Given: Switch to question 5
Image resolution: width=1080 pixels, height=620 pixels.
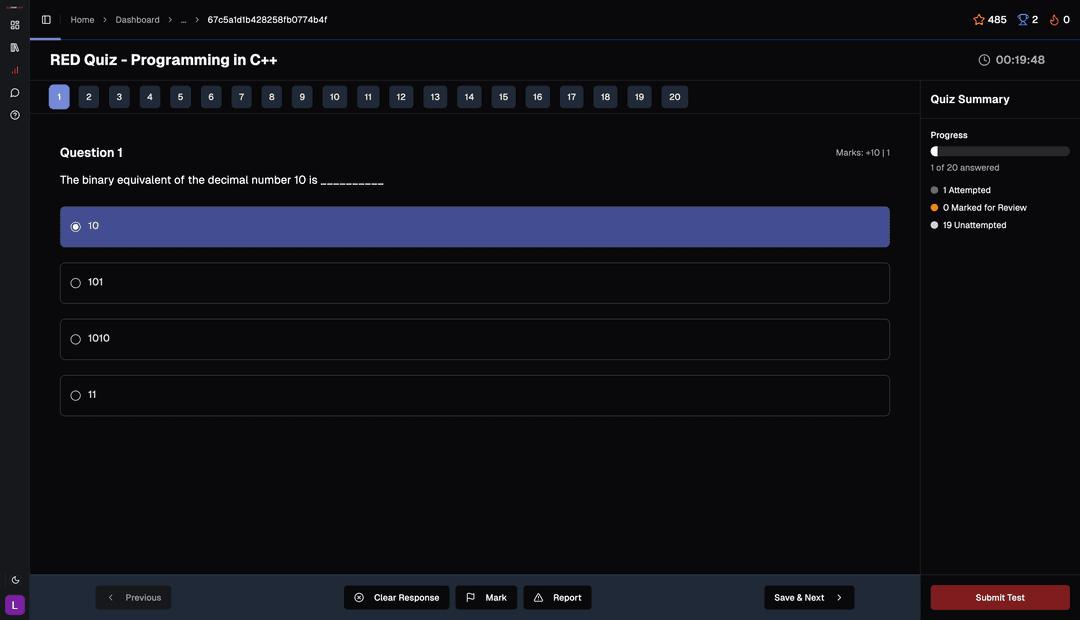Looking at the screenshot, I should click(x=180, y=96).
